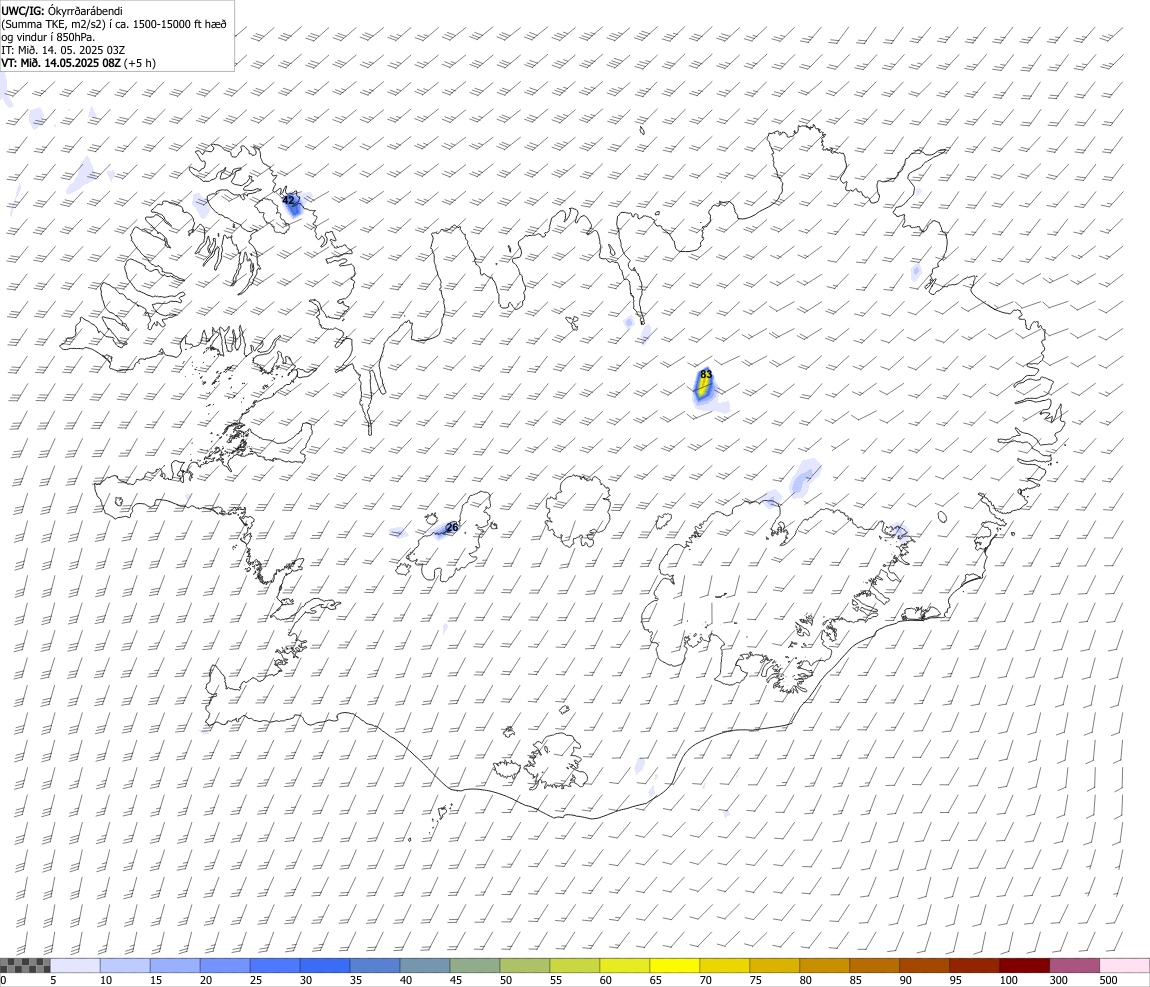This screenshot has height=987, width=1150.
Task: Select the palest blue 5–10 legend swatch
Action: [x=75, y=965]
